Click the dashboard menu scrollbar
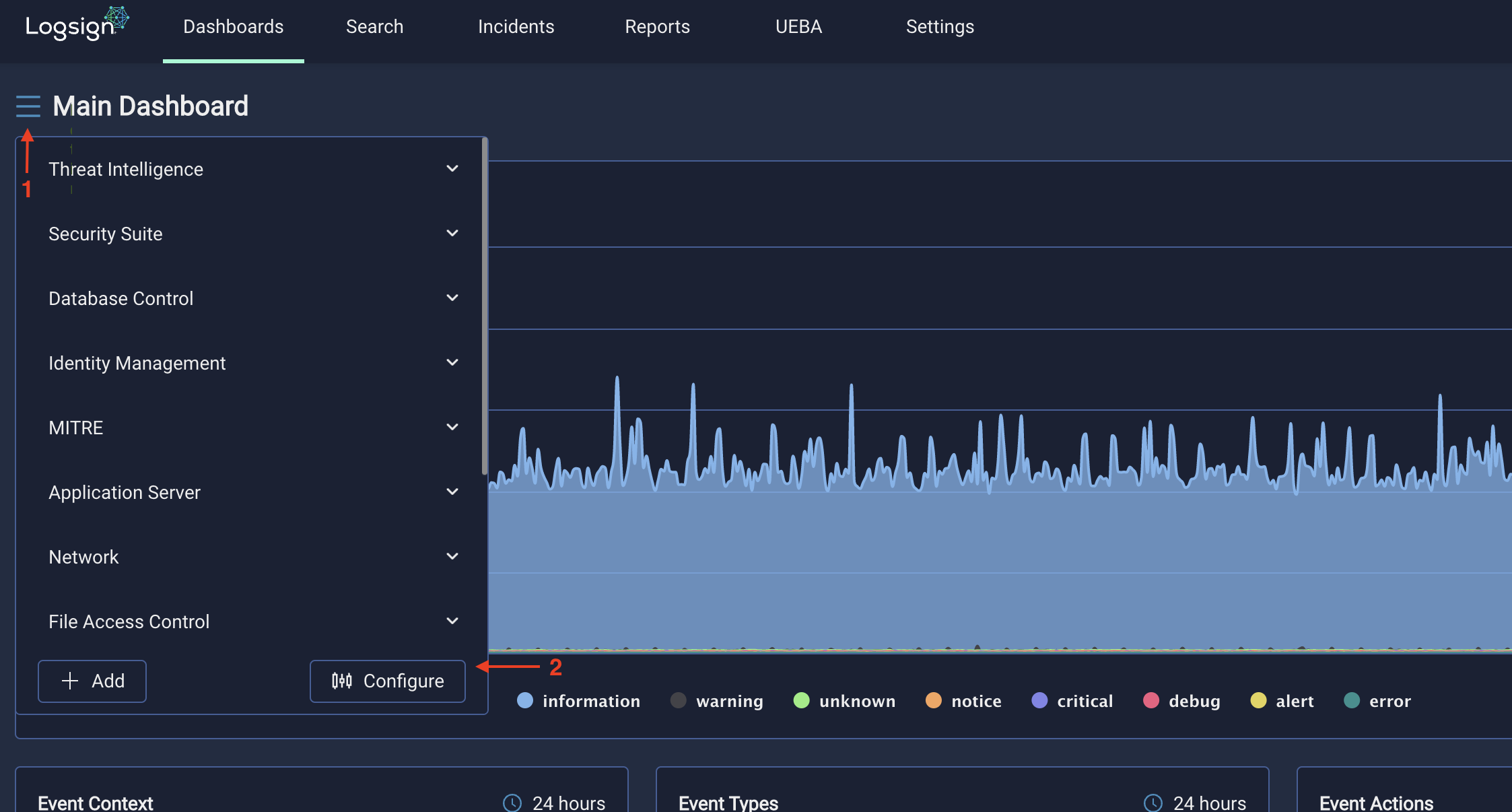The image size is (1512, 812). click(x=485, y=306)
